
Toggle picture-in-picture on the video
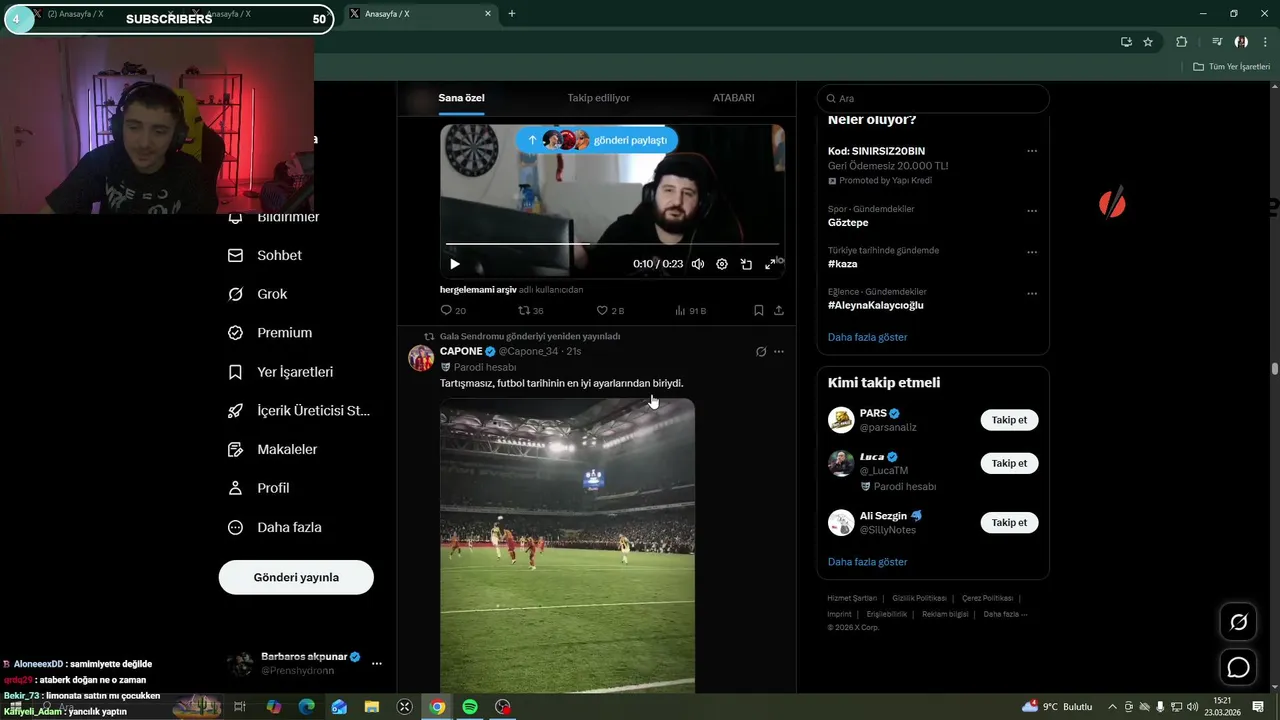[x=746, y=264]
